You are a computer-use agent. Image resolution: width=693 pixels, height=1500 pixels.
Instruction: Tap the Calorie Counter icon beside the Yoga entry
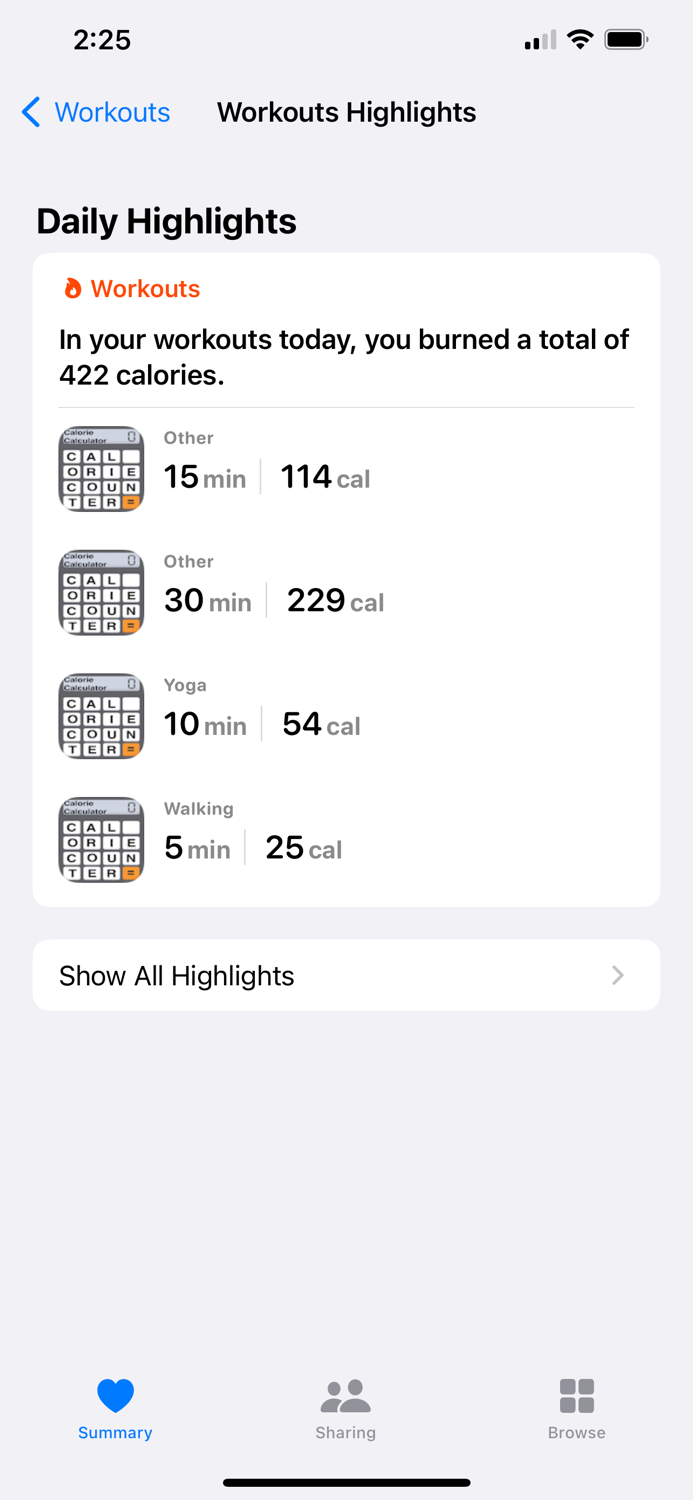(x=100, y=716)
